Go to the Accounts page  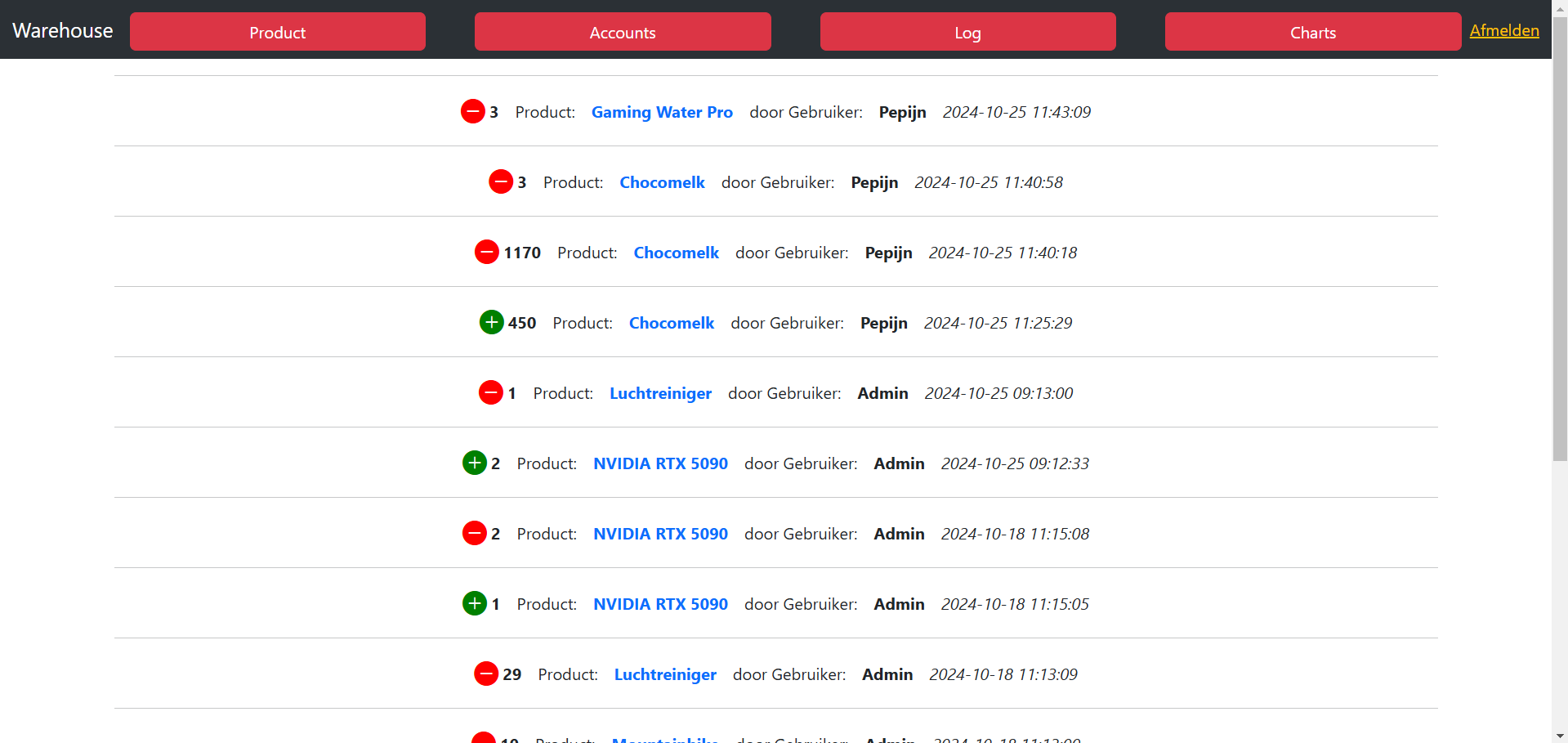click(622, 32)
